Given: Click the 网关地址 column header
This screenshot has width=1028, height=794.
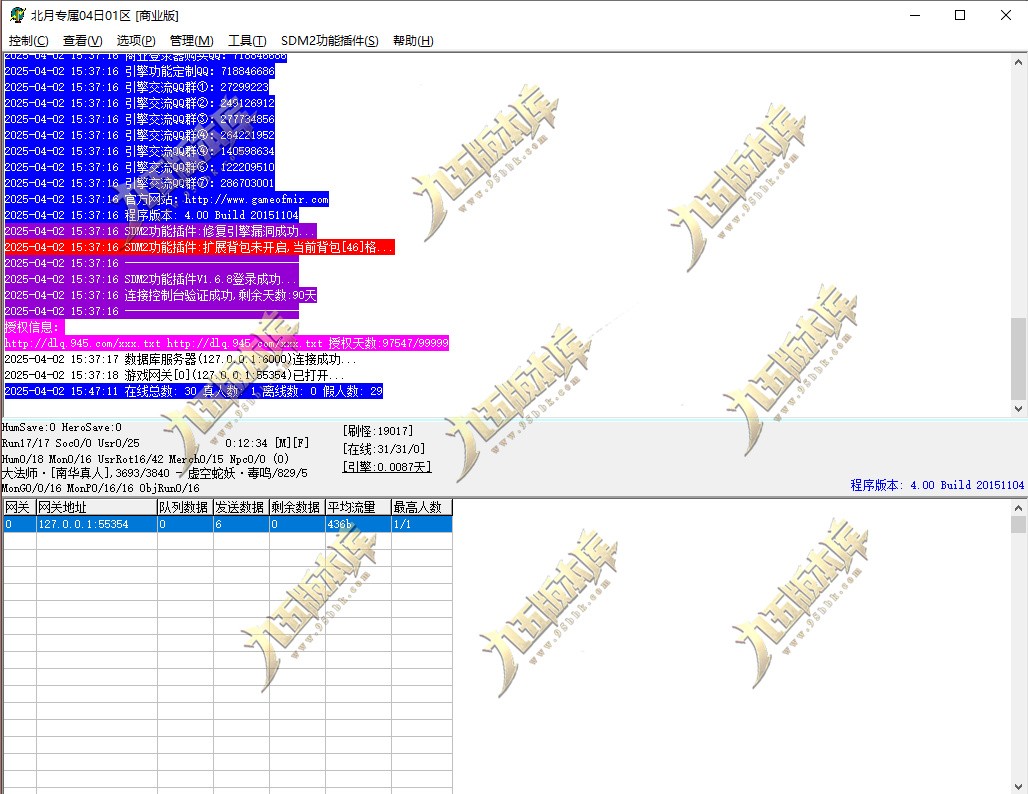Looking at the screenshot, I should pyautogui.click(x=96, y=507).
